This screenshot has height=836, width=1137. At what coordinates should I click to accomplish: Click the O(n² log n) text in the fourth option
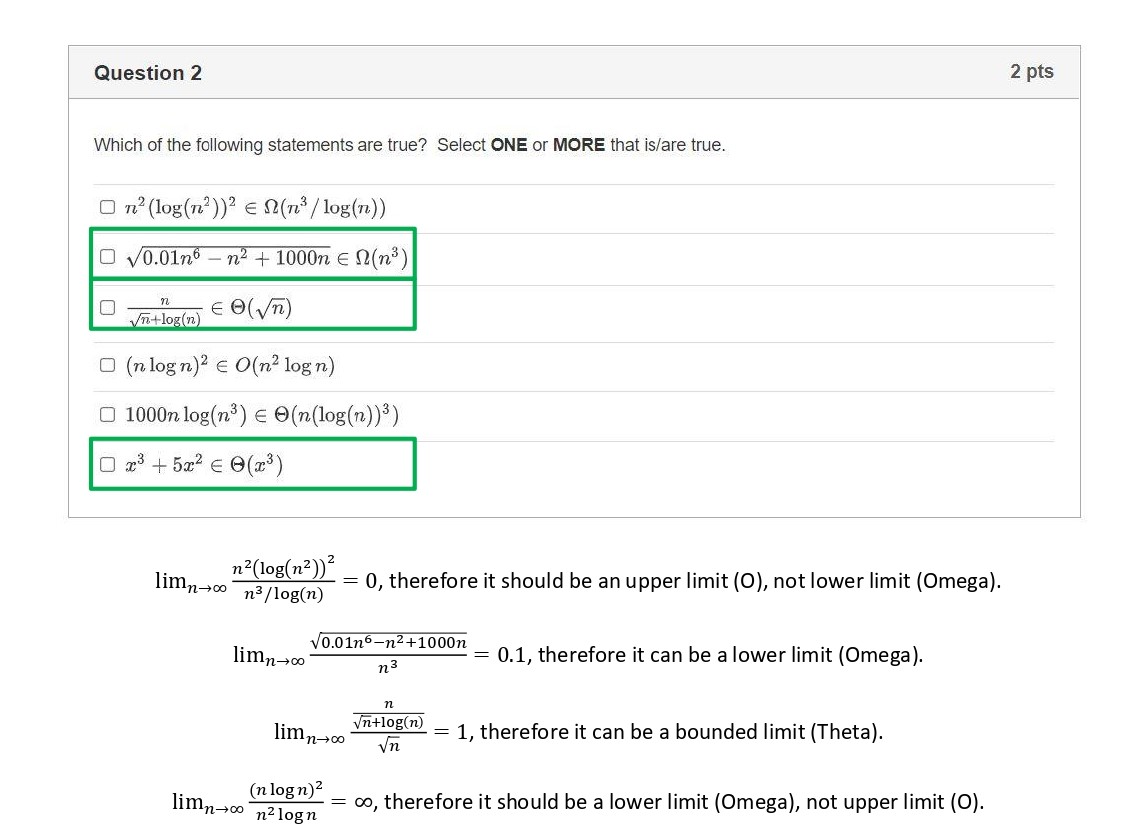click(x=285, y=366)
